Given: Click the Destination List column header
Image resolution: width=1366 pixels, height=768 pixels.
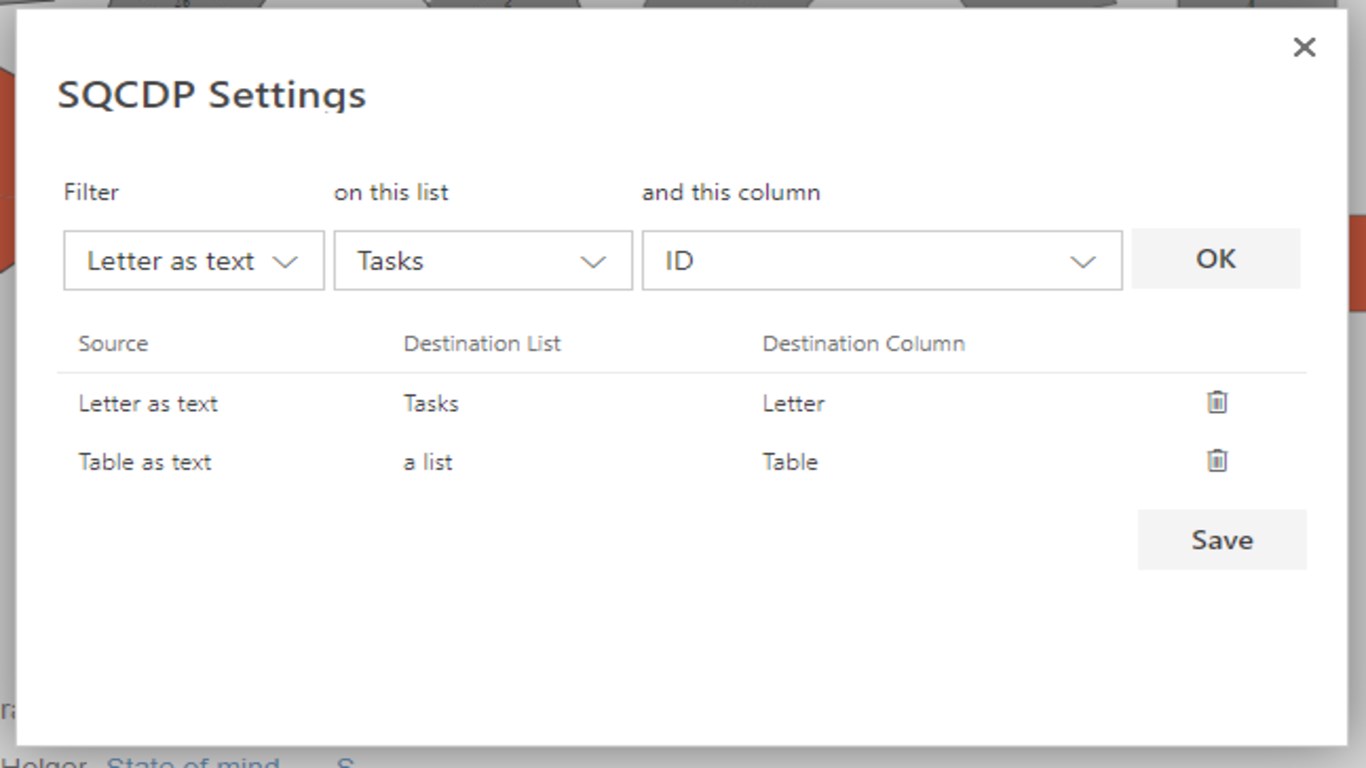Looking at the screenshot, I should click(x=482, y=344).
